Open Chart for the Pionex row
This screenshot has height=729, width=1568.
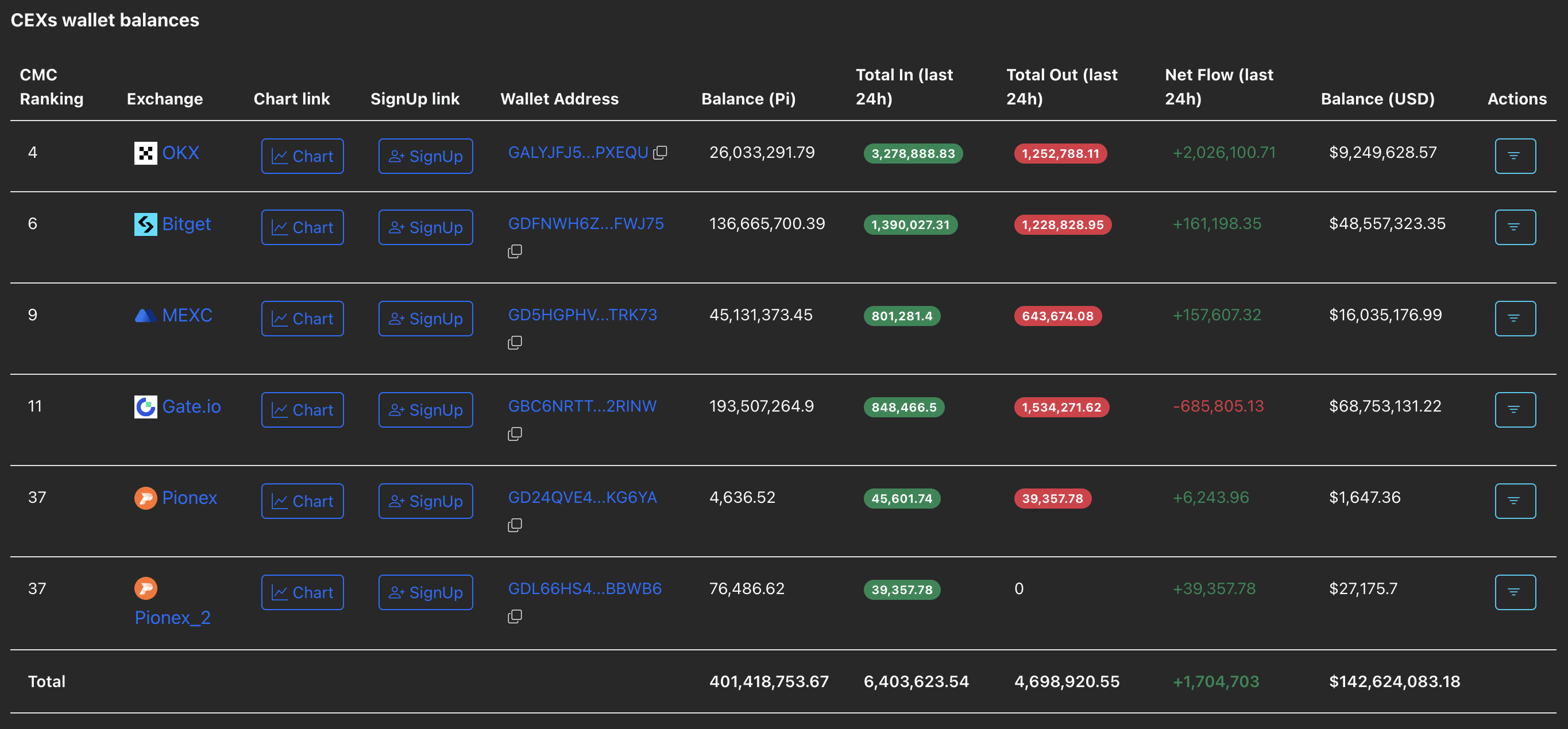tap(303, 502)
